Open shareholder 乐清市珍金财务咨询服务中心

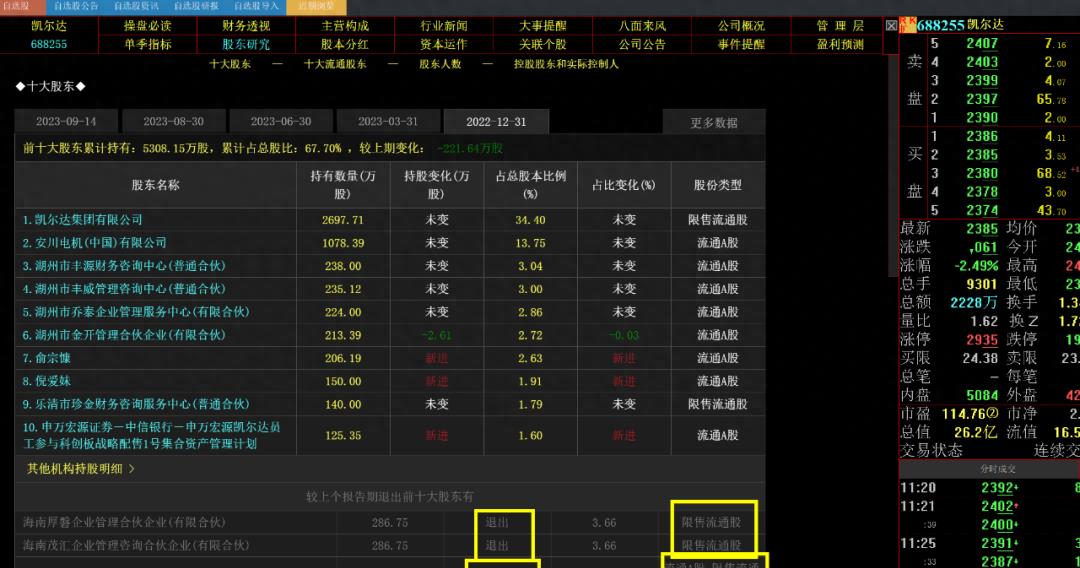point(136,404)
